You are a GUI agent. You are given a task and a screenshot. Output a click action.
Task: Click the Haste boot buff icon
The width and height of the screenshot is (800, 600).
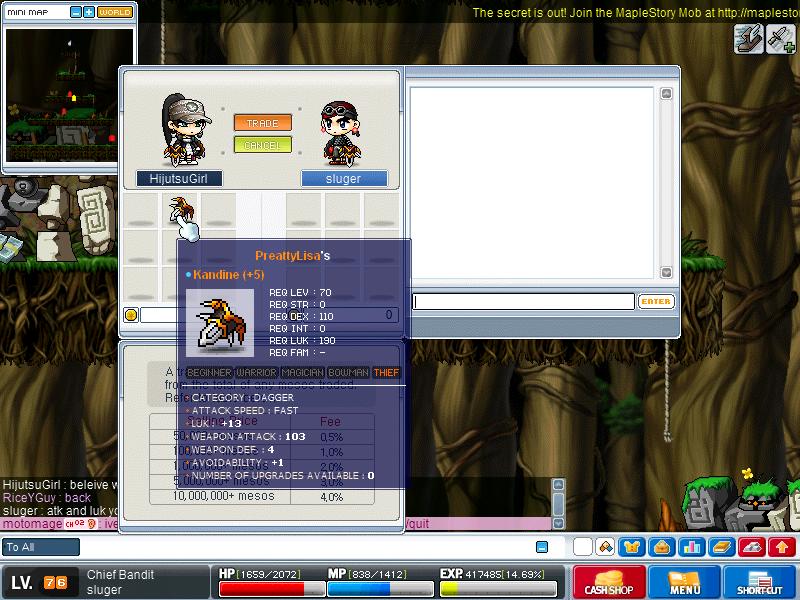[748, 39]
